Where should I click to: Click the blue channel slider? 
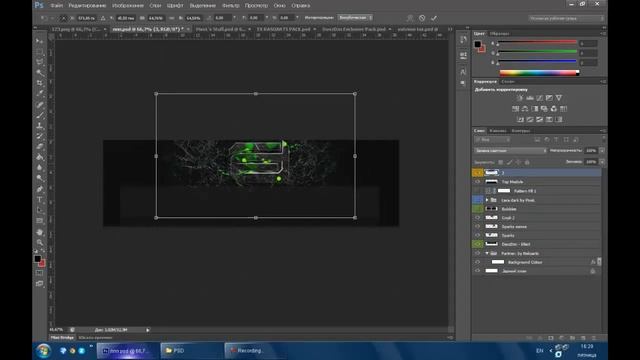pyautogui.click(x=537, y=62)
